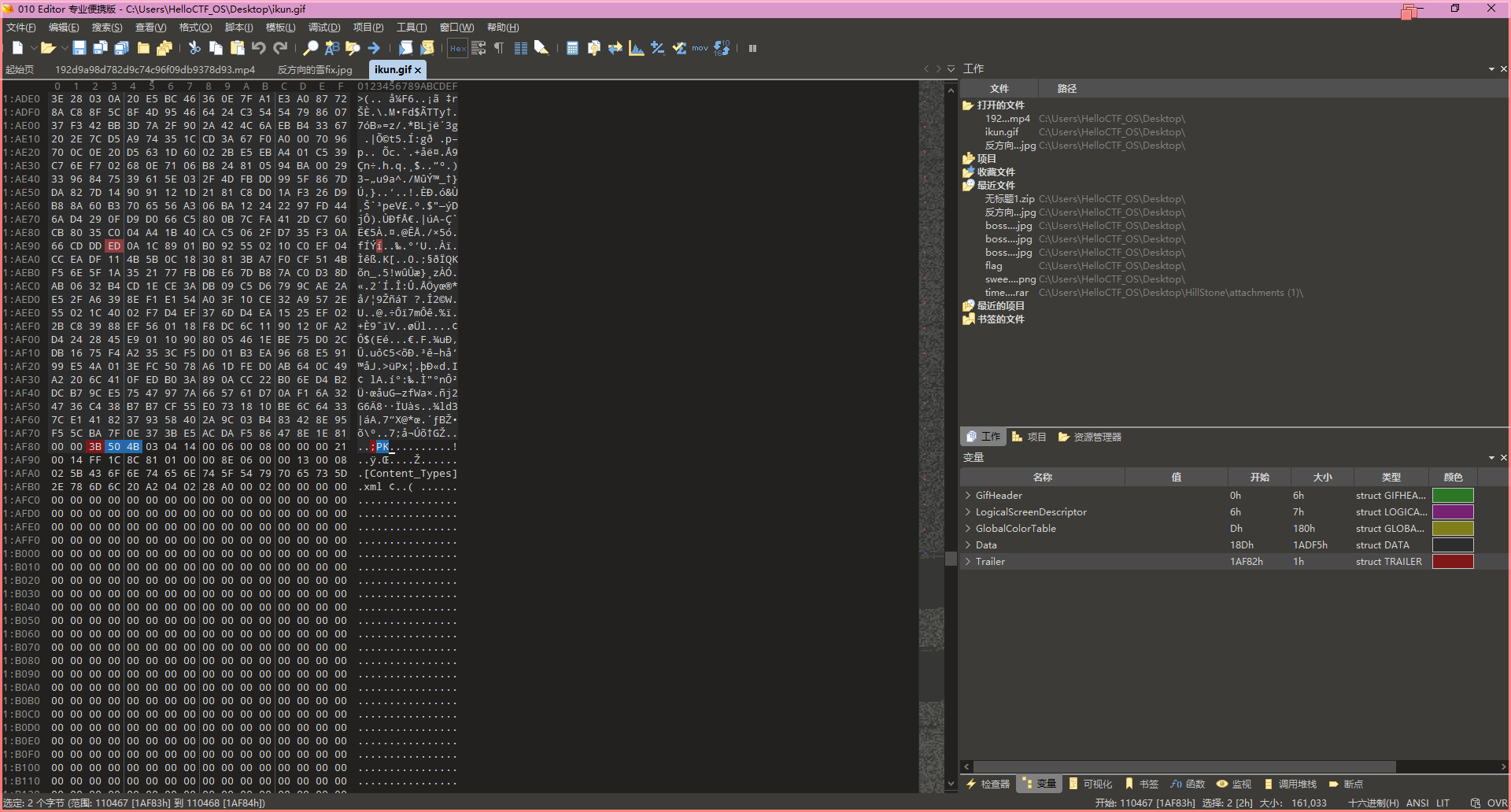This screenshot has width=1511, height=812.
Task: Open the dropdown arrow beside New file
Action: [33, 48]
